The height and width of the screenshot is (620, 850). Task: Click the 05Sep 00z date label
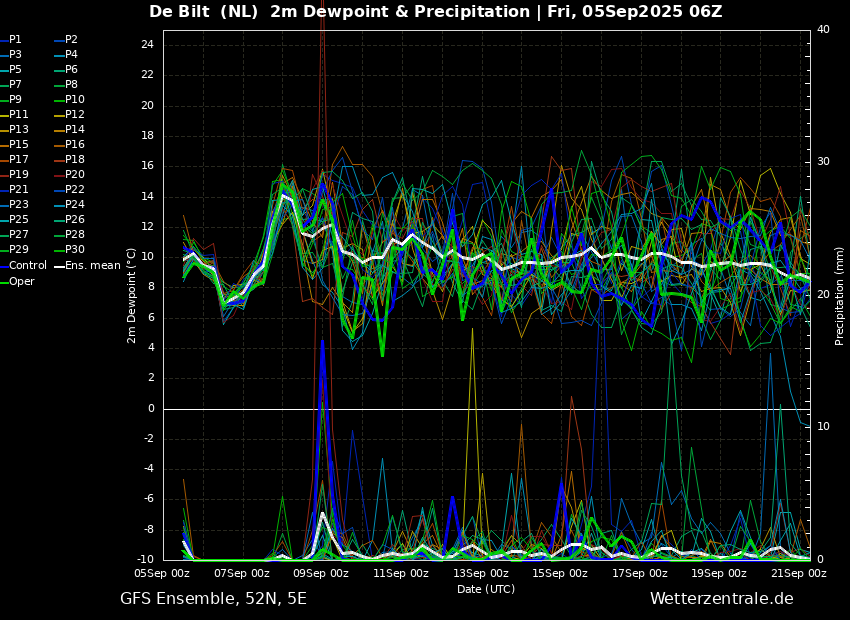(162, 573)
